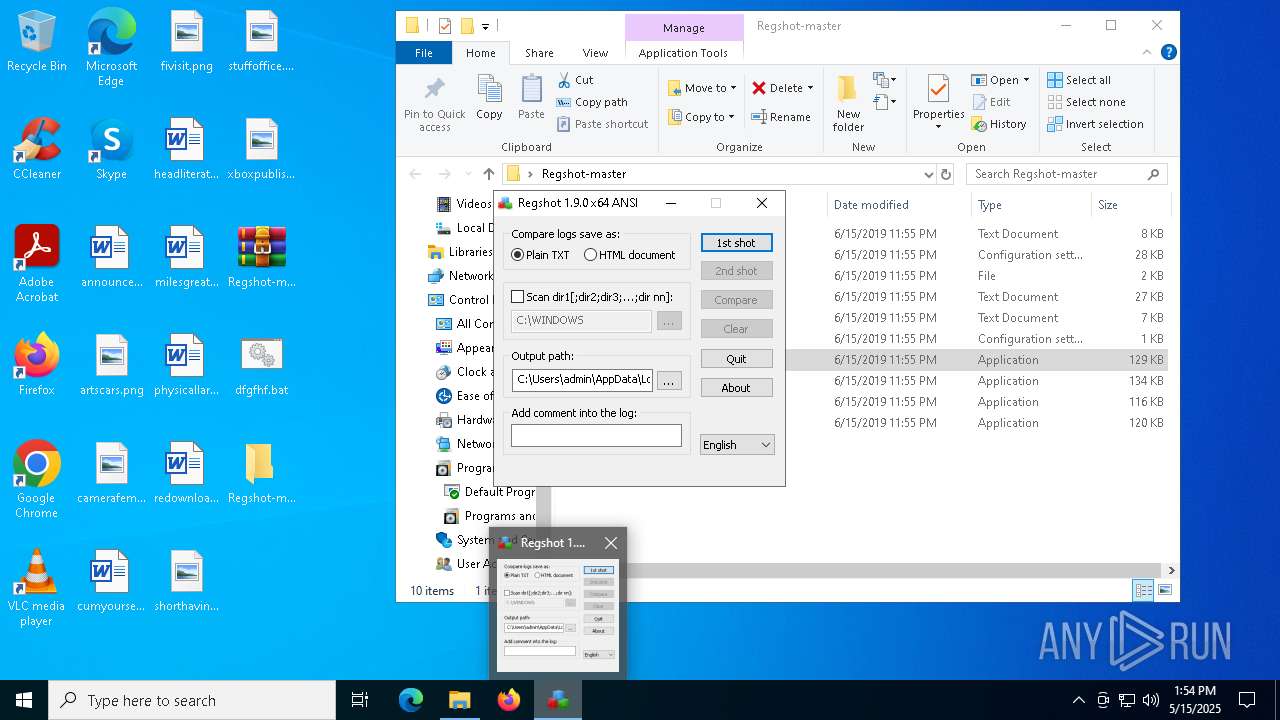Switch to the Home ribbon tab
This screenshot has width=1280, height=720.
point(481,53)
